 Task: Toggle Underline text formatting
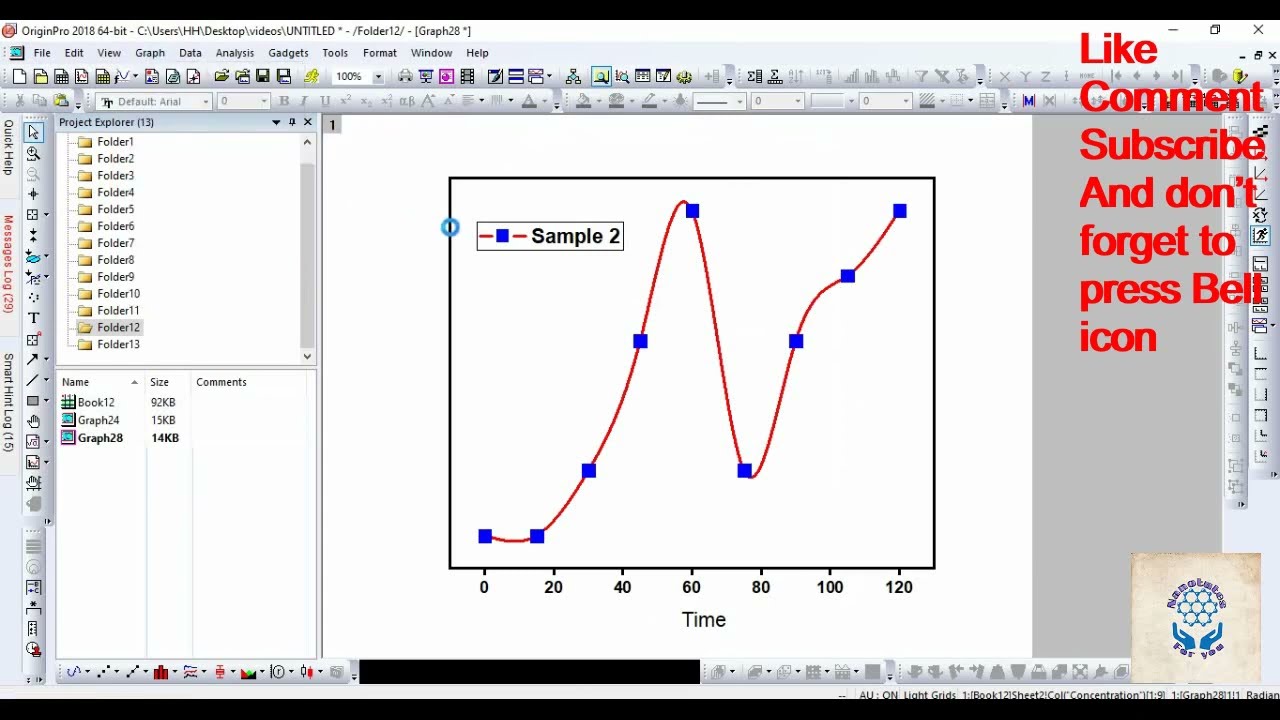coord(325,101)
